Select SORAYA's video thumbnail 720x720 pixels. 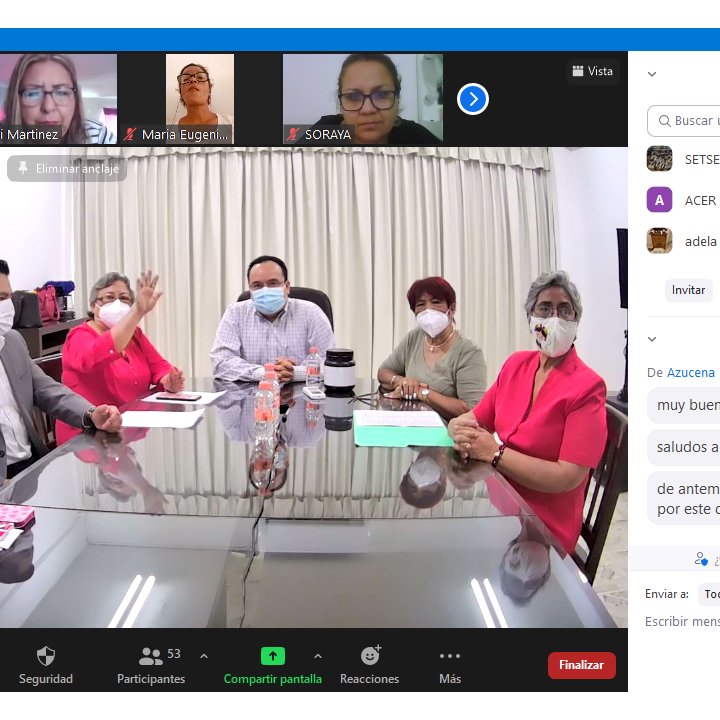coord(362,99)
